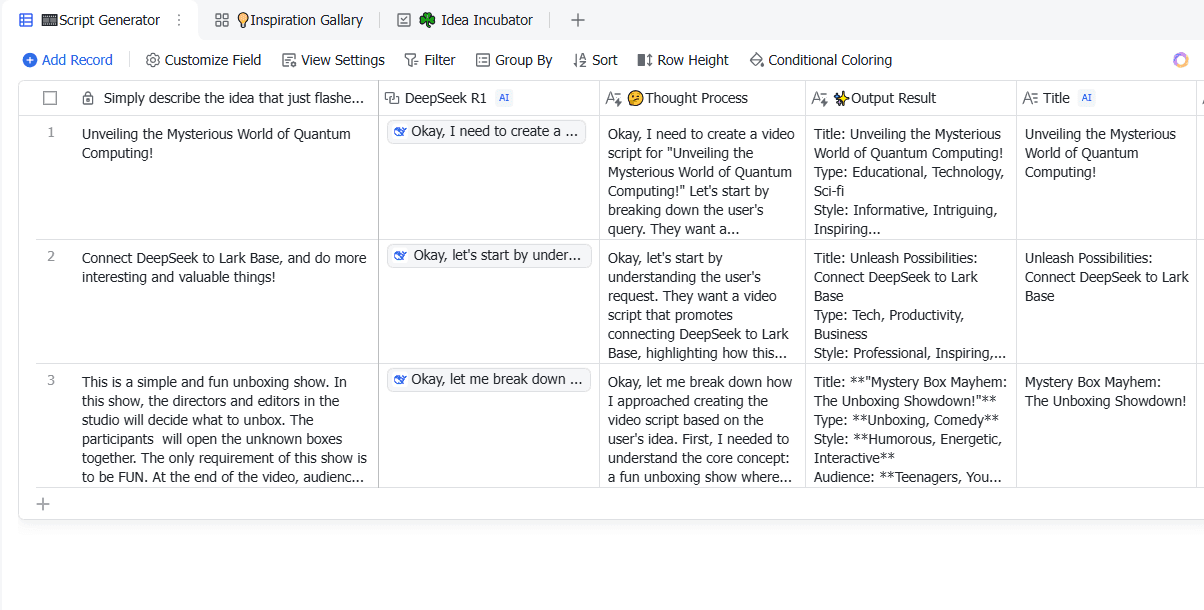Open 'Okay, let me break down ...' chip
Image resolution: width=1204 pixels, height=610 pixels.
click(488, 379)
